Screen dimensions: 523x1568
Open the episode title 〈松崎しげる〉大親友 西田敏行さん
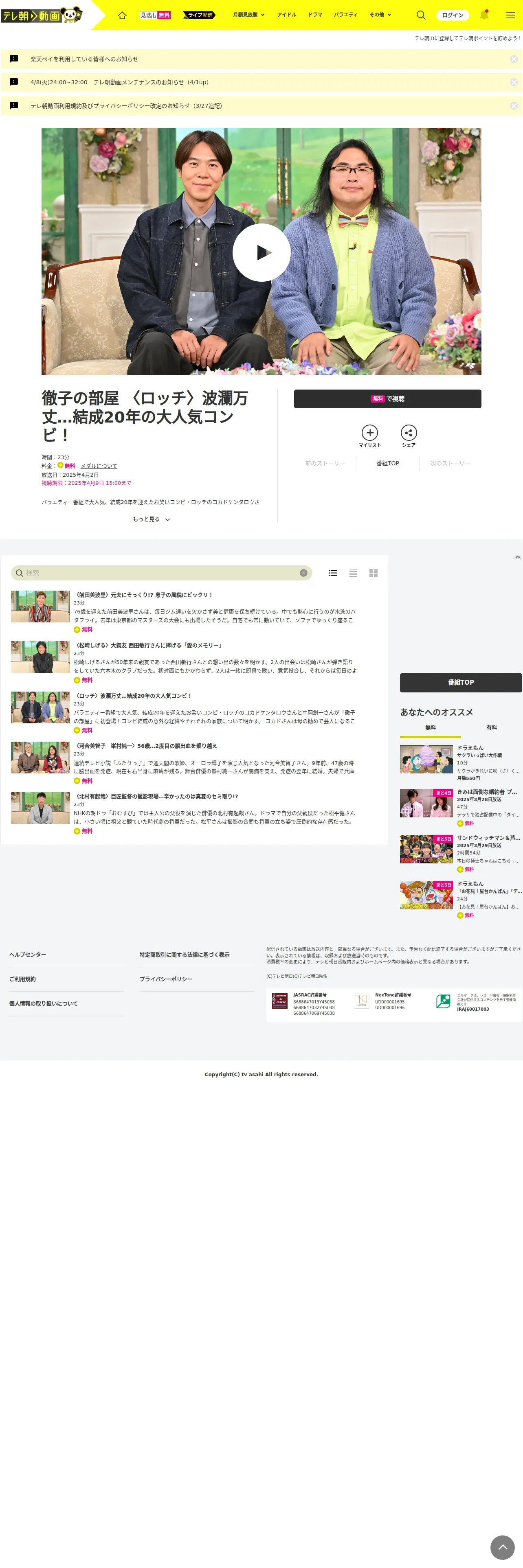[148, 645]
